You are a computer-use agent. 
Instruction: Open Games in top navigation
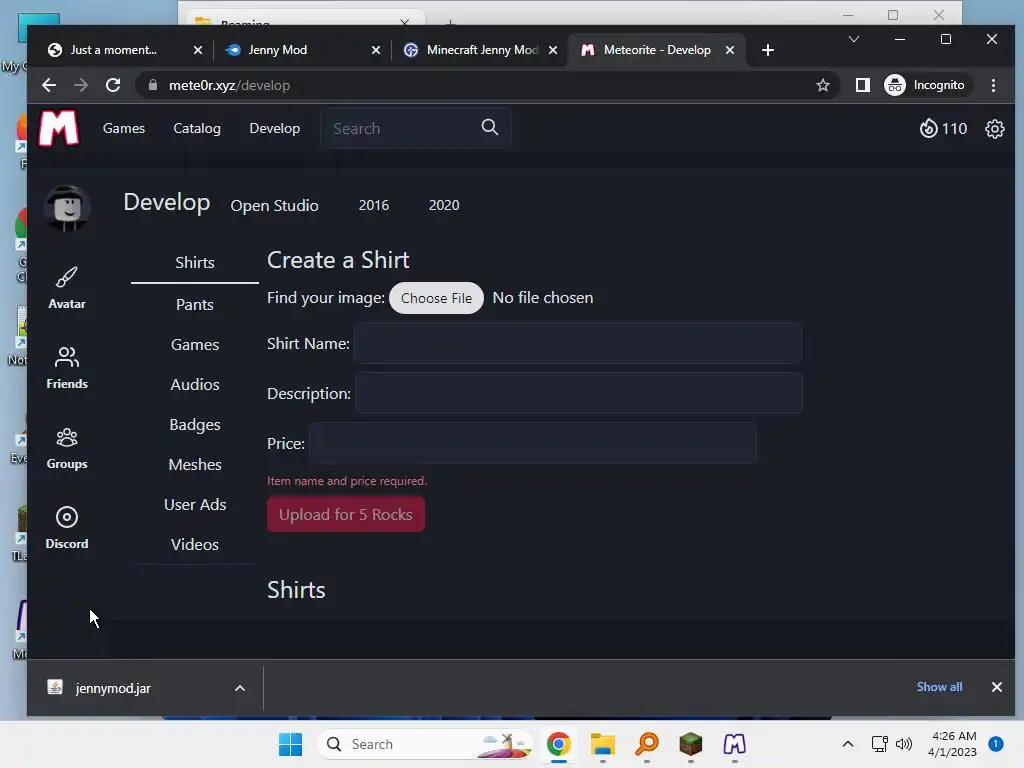[123, 128]
